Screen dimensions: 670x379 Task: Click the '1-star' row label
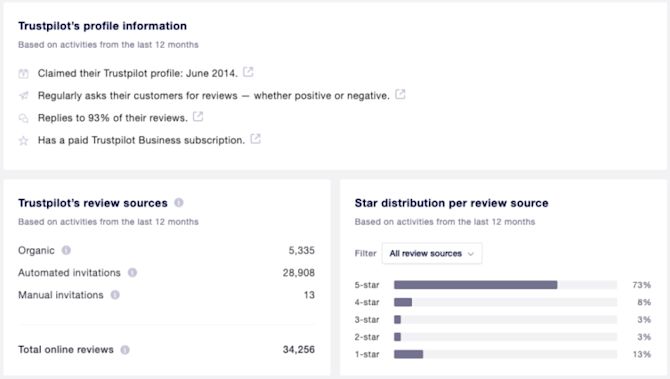[367, 354]
